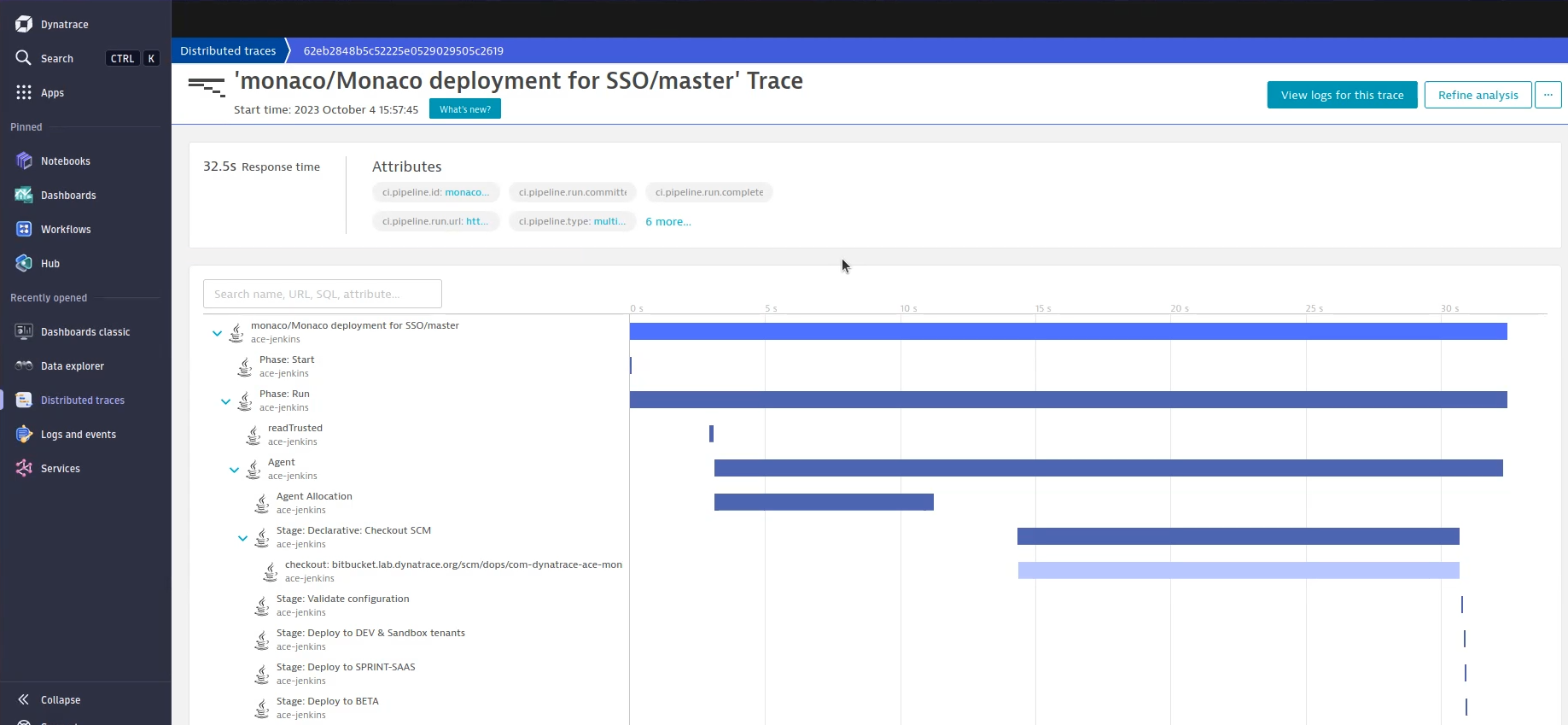This screenshot has height=725, width=1568.
Task: Open Data explorer icon
Action: pyautogui.click(x=24, y=365)
